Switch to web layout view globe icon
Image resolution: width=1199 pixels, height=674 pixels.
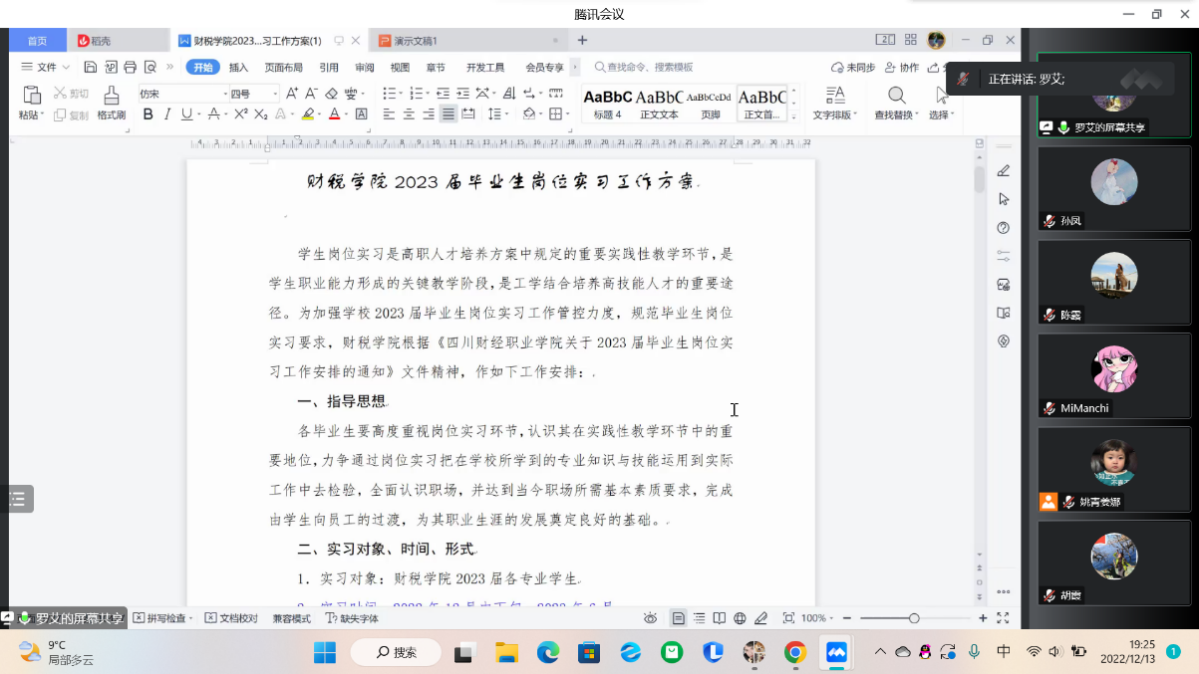pyautogui.click(x=739, y=618)
